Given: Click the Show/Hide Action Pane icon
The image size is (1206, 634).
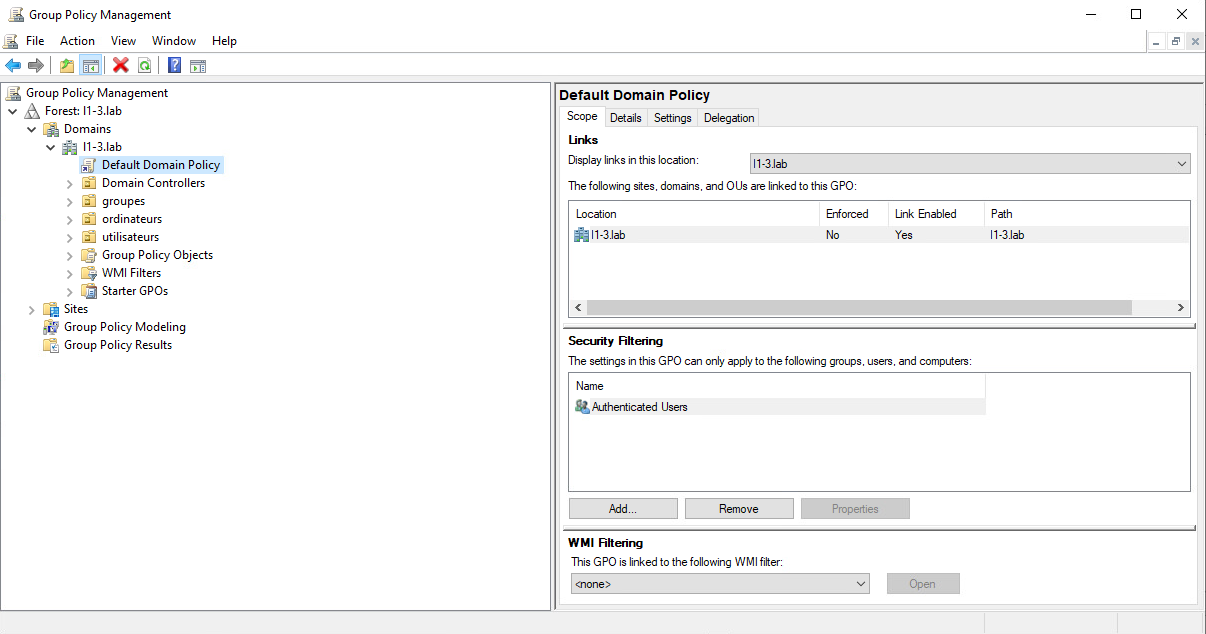Looking at the screenshot, I should pyautogui.click(x=198, y=65).
